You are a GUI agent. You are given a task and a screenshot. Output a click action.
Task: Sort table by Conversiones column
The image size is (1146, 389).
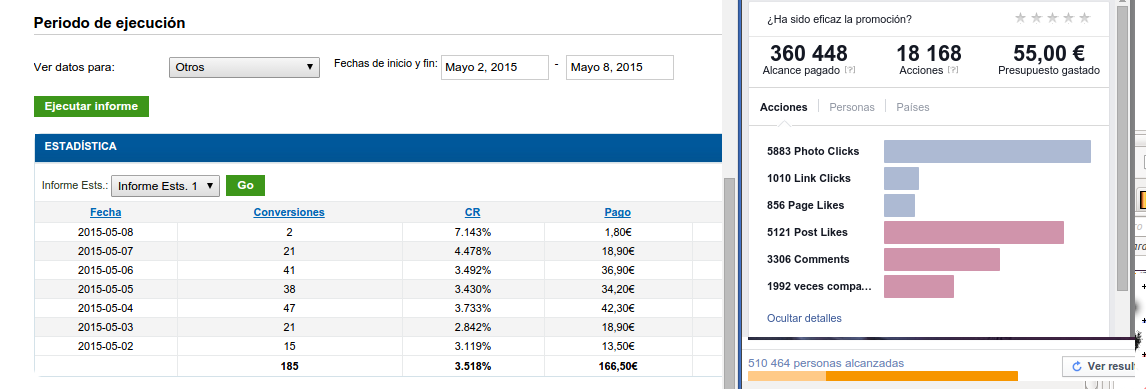(x=289, y=213)
